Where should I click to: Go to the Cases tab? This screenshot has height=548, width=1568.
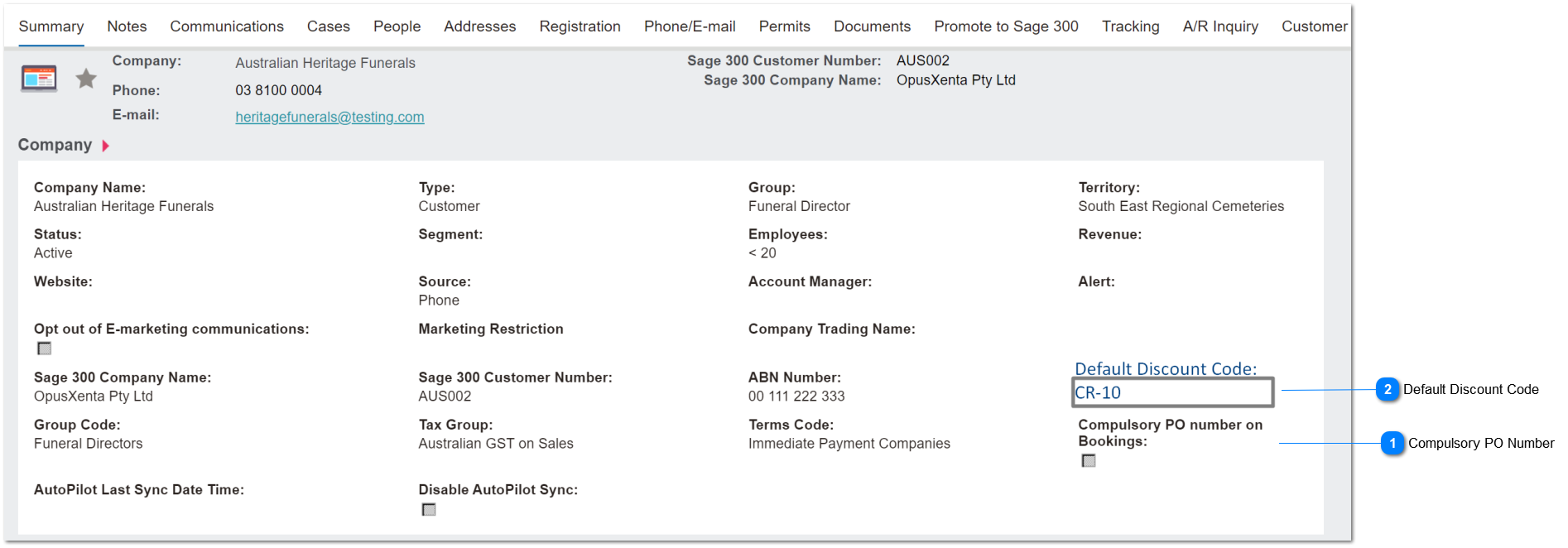(x=329, y=26)
